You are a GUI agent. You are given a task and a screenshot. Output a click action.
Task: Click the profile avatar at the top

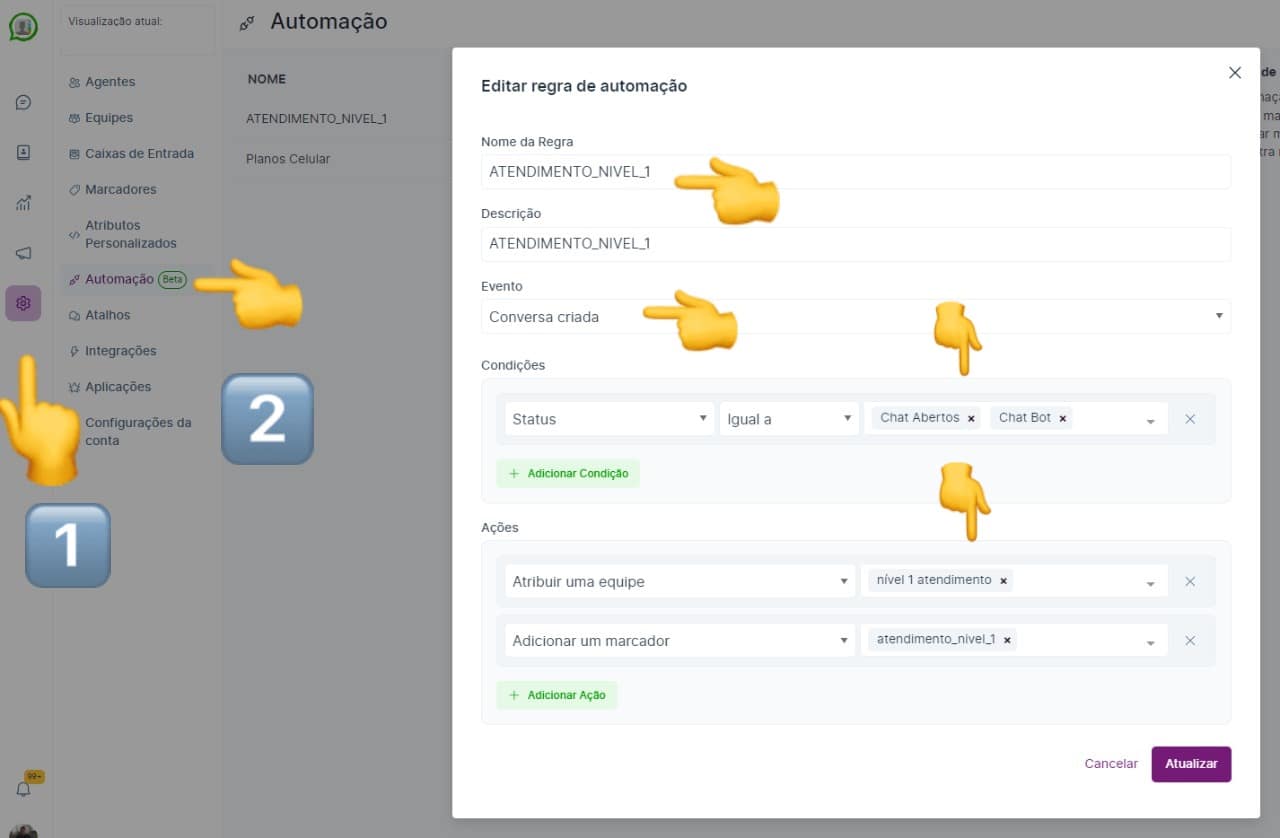point(24,27)
